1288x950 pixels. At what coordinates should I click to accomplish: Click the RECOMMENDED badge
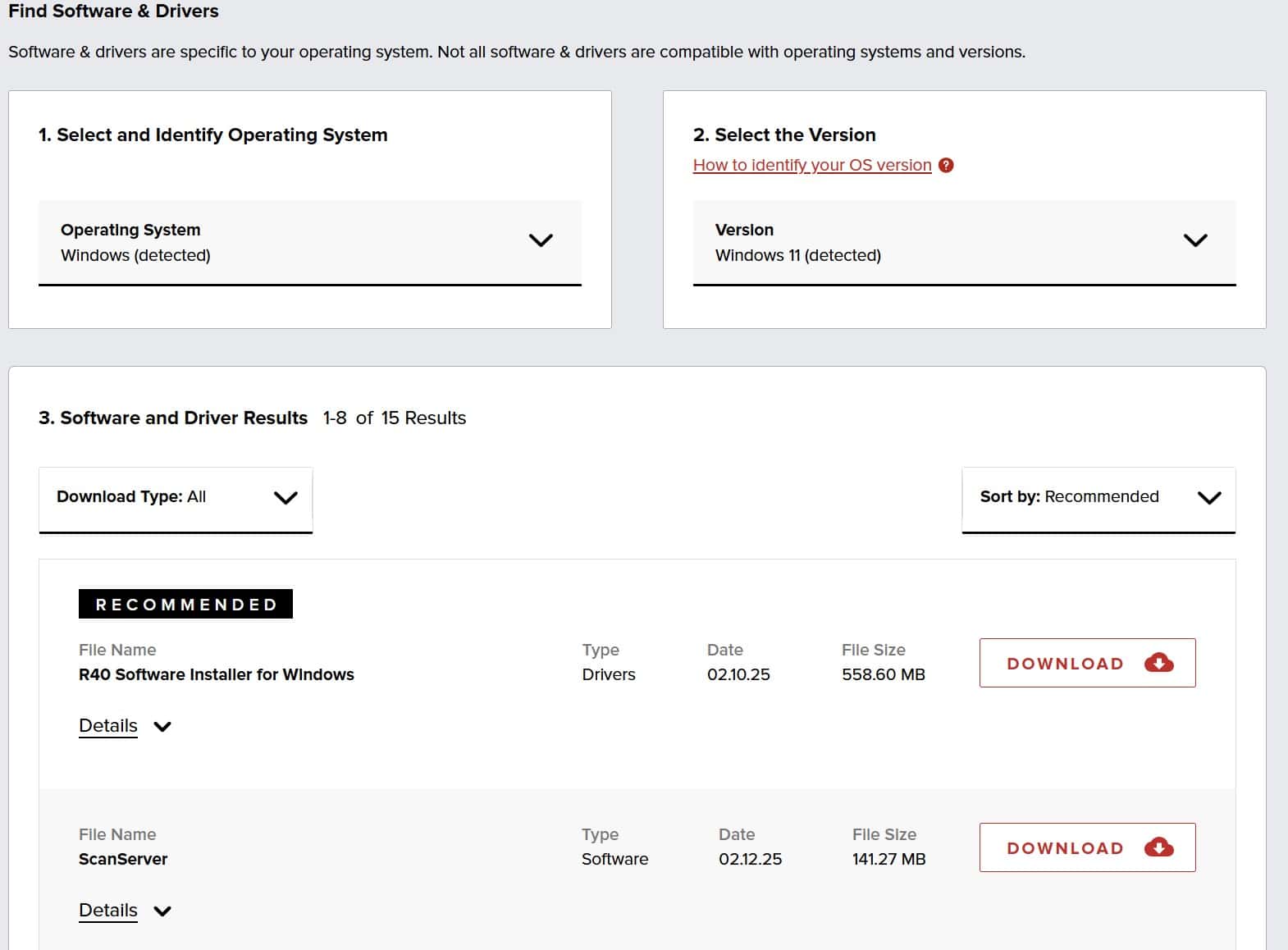(185, 604)
